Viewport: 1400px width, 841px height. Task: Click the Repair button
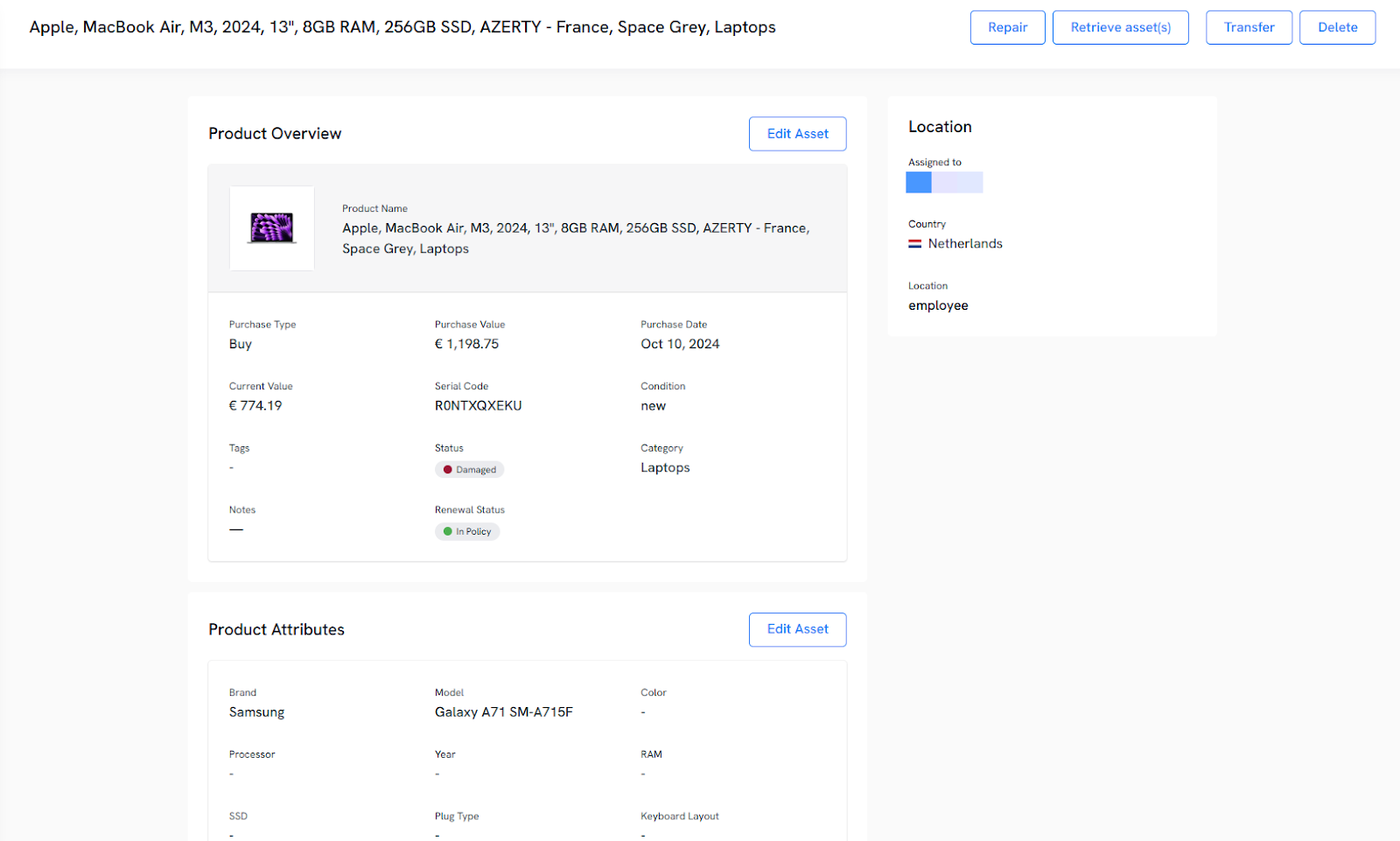pos(1007,27)
